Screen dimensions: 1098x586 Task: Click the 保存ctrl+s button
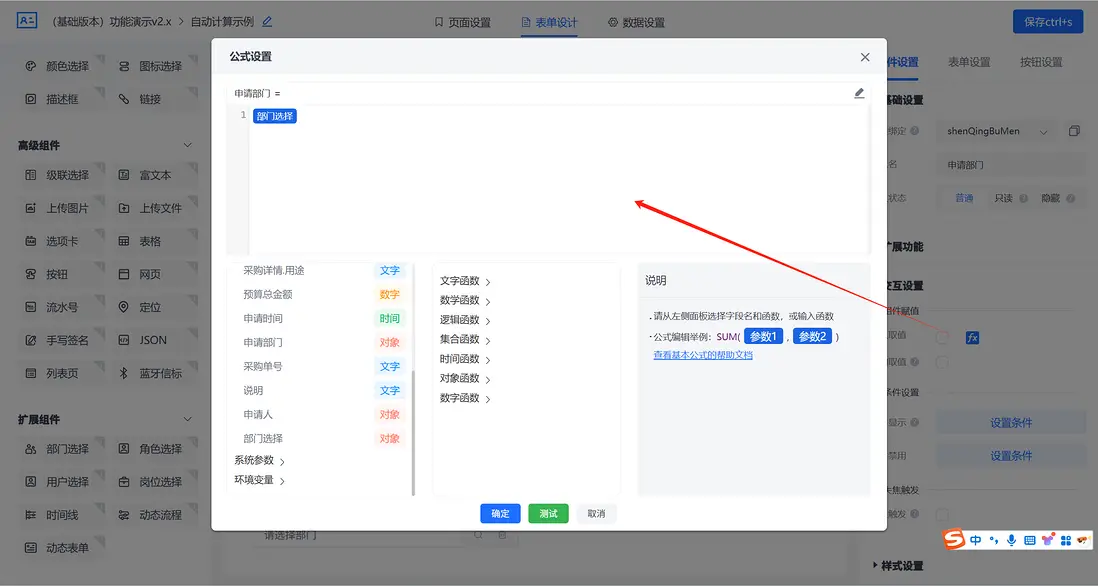point(1048,22)
